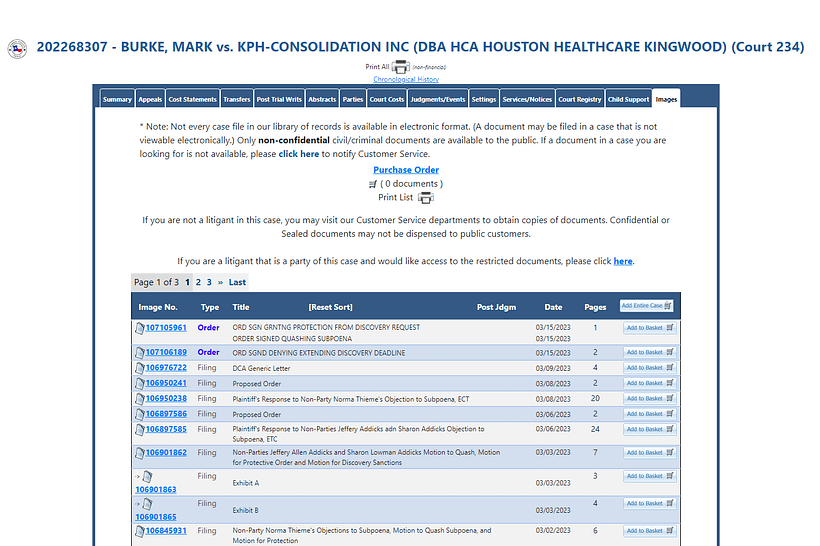
Task: Open the Chronological History link
Action: pyautogui.click(x=406, y=79)
